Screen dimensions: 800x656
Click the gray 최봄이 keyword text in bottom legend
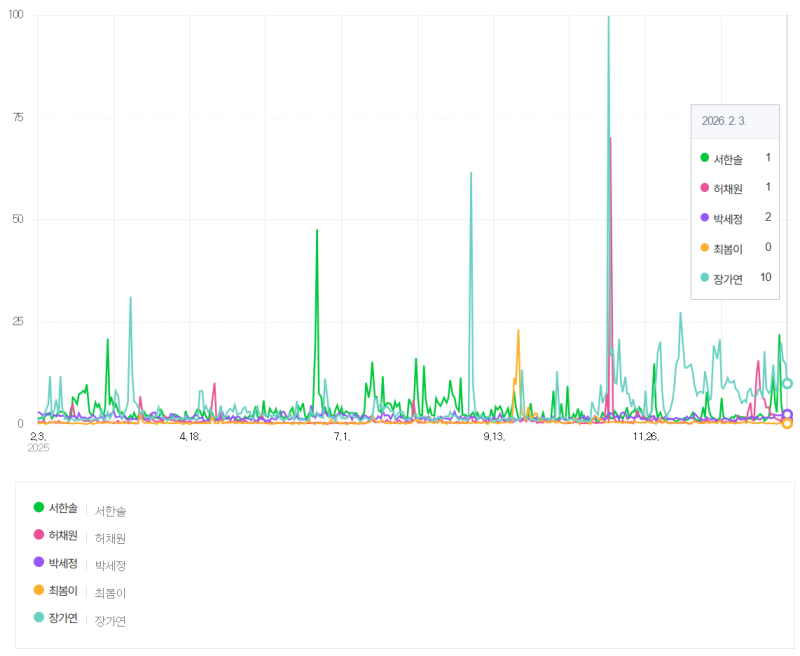[x=110, y=593]
